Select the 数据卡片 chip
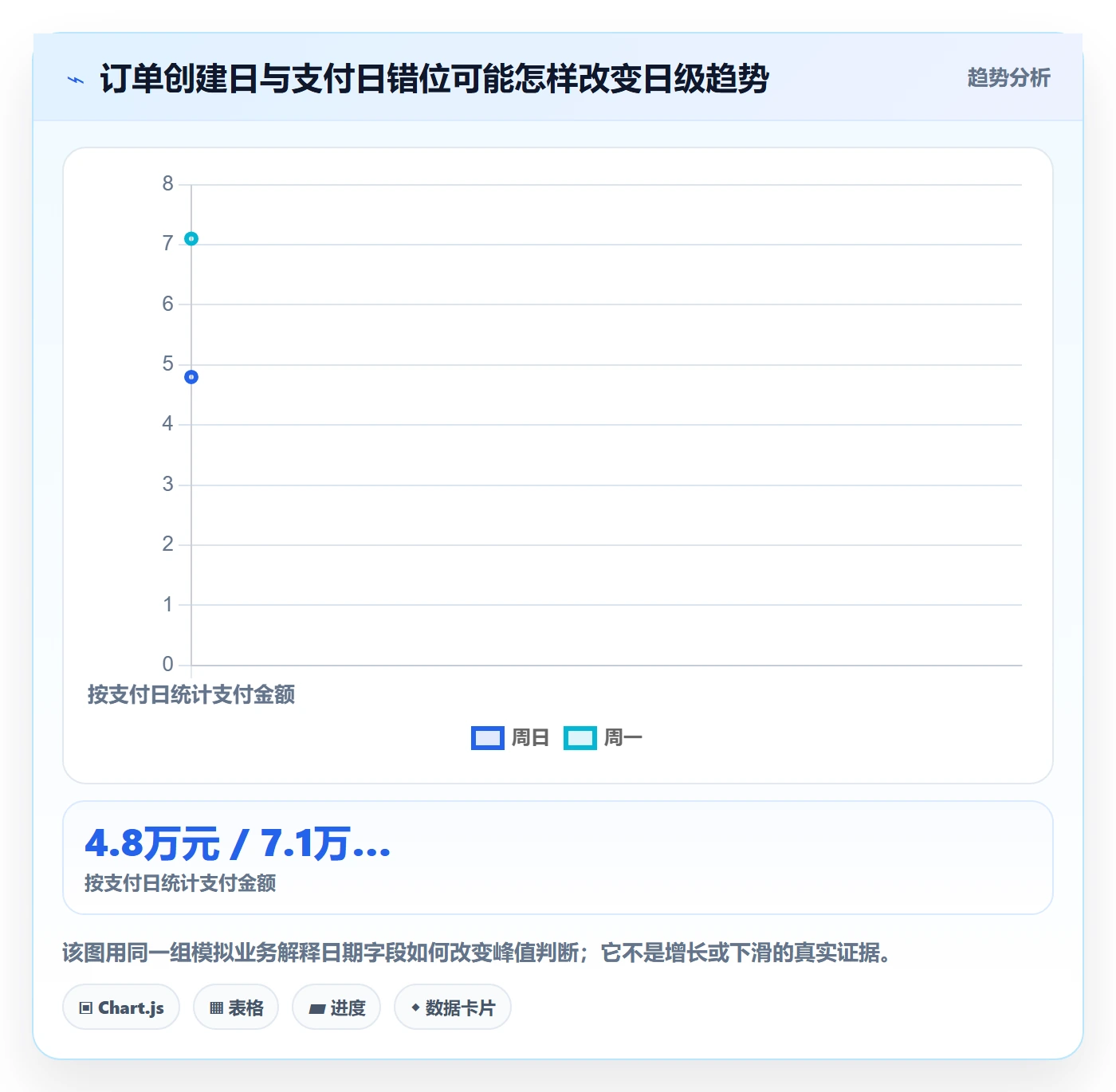 (x=453, y=1008)
